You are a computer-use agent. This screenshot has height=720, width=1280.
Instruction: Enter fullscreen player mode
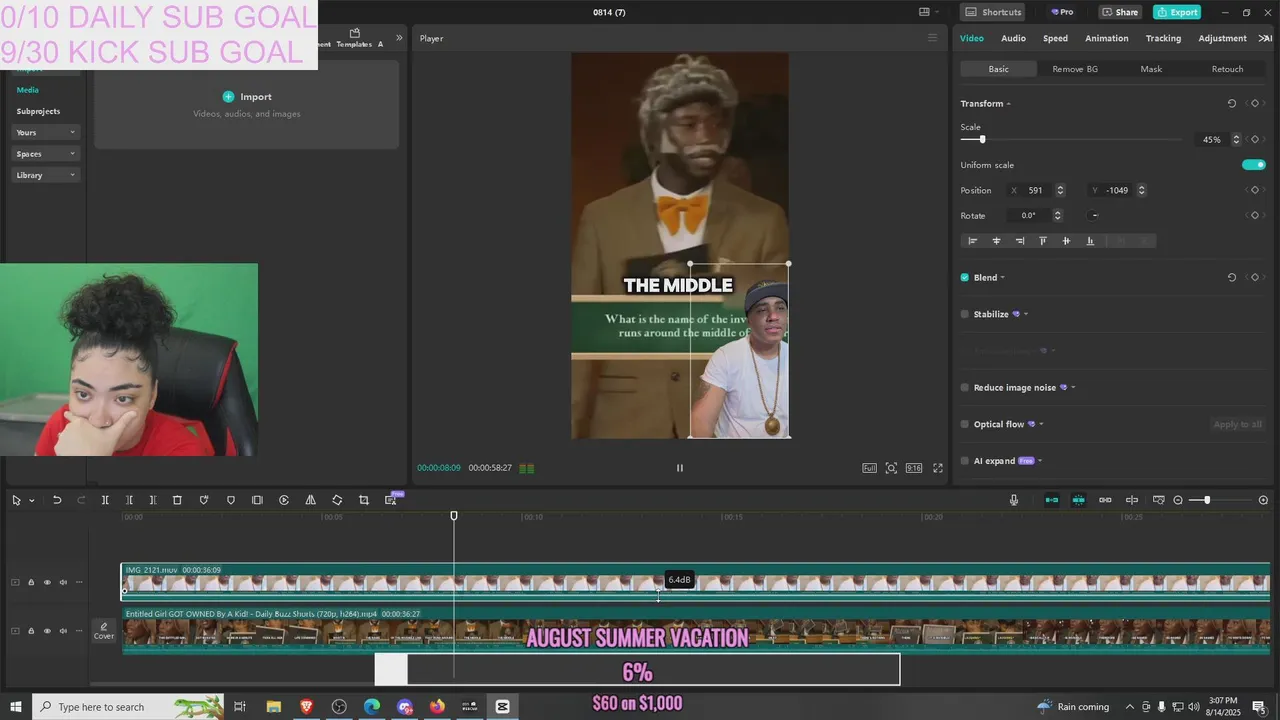coord(938,468)
